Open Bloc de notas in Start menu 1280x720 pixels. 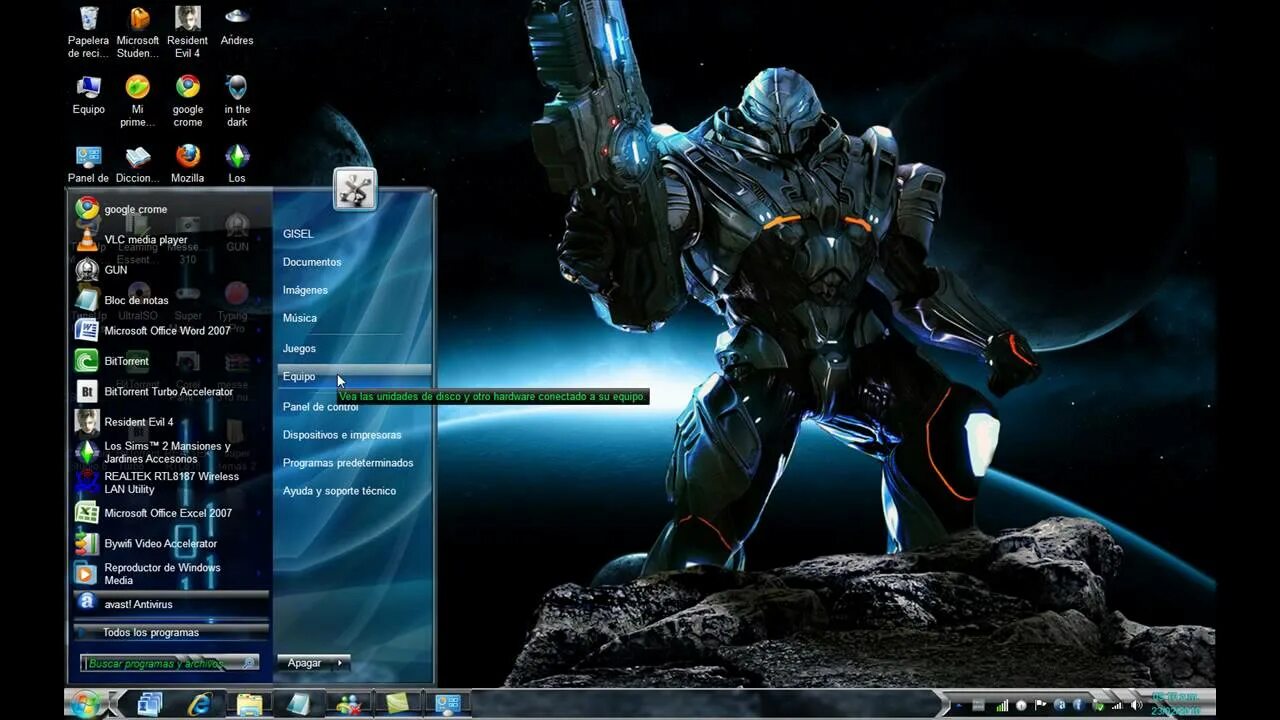click(x=171, y=300)
